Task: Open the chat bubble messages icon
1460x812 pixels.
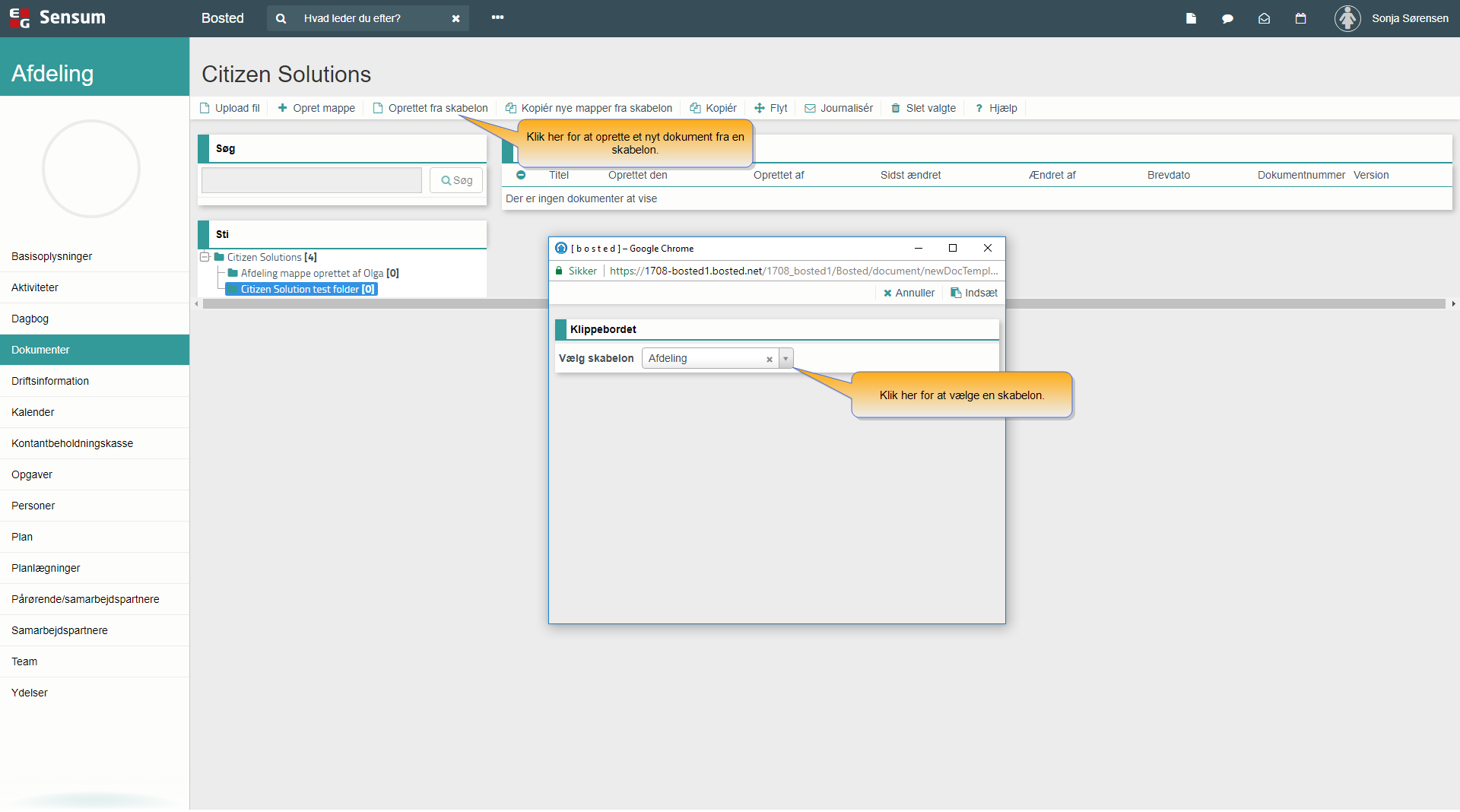Action: 1227,18
